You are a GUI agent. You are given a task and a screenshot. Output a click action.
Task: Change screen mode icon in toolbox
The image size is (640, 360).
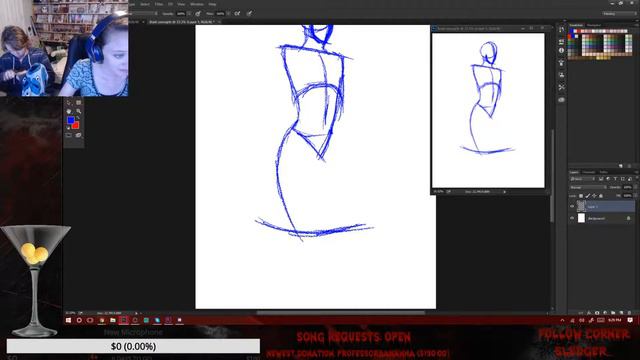(78, 135)
